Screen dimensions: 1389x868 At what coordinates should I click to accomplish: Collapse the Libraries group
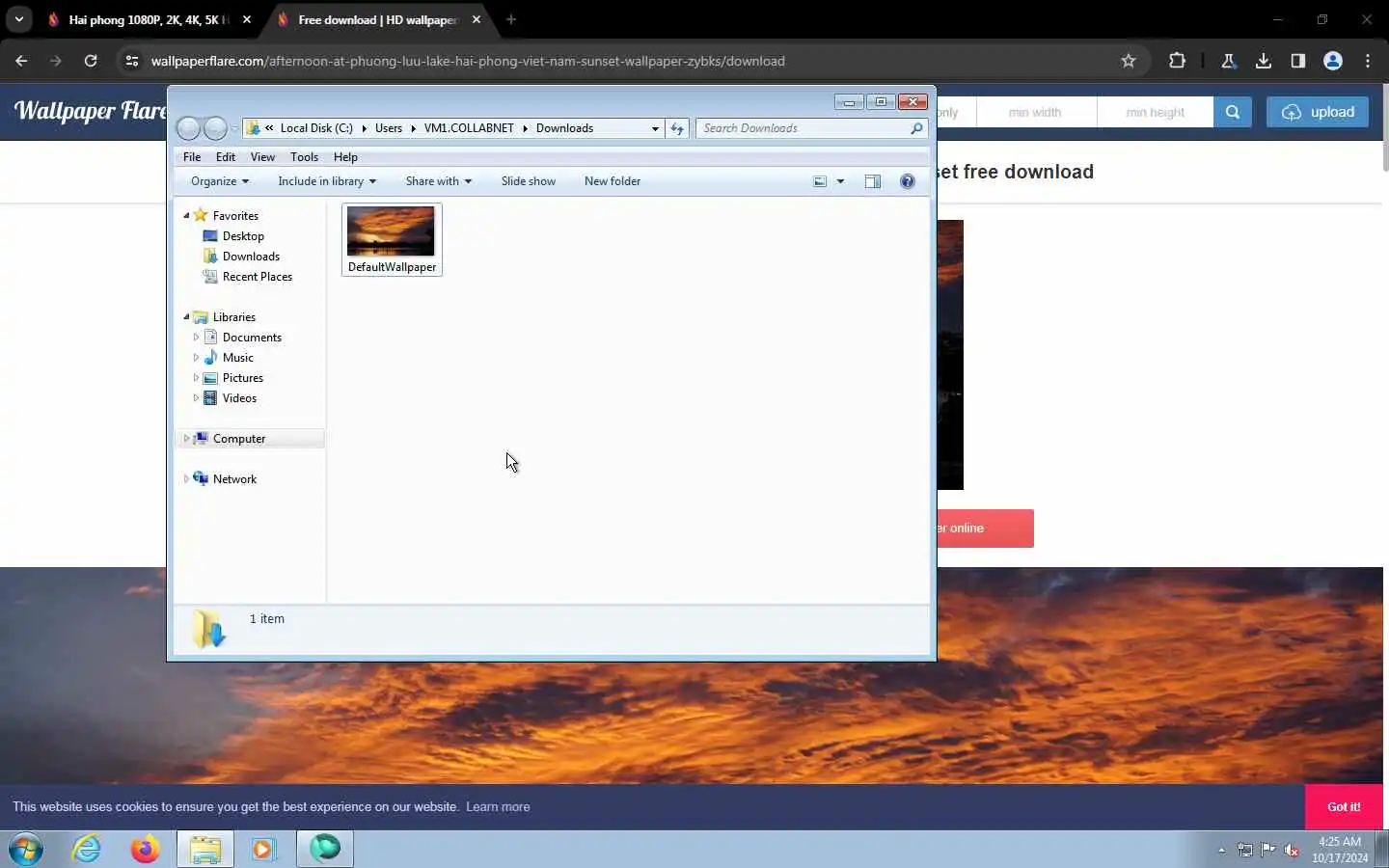pos(186,317)
